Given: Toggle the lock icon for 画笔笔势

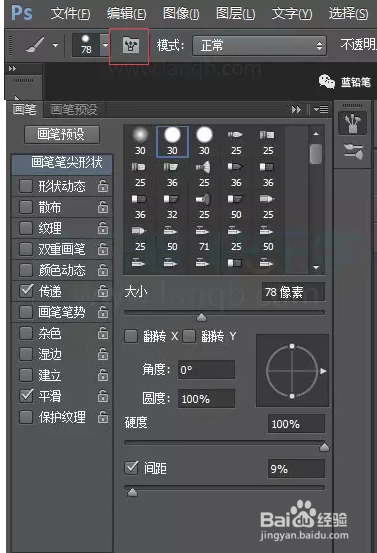Looking at the screenshot, I should 103,312.
